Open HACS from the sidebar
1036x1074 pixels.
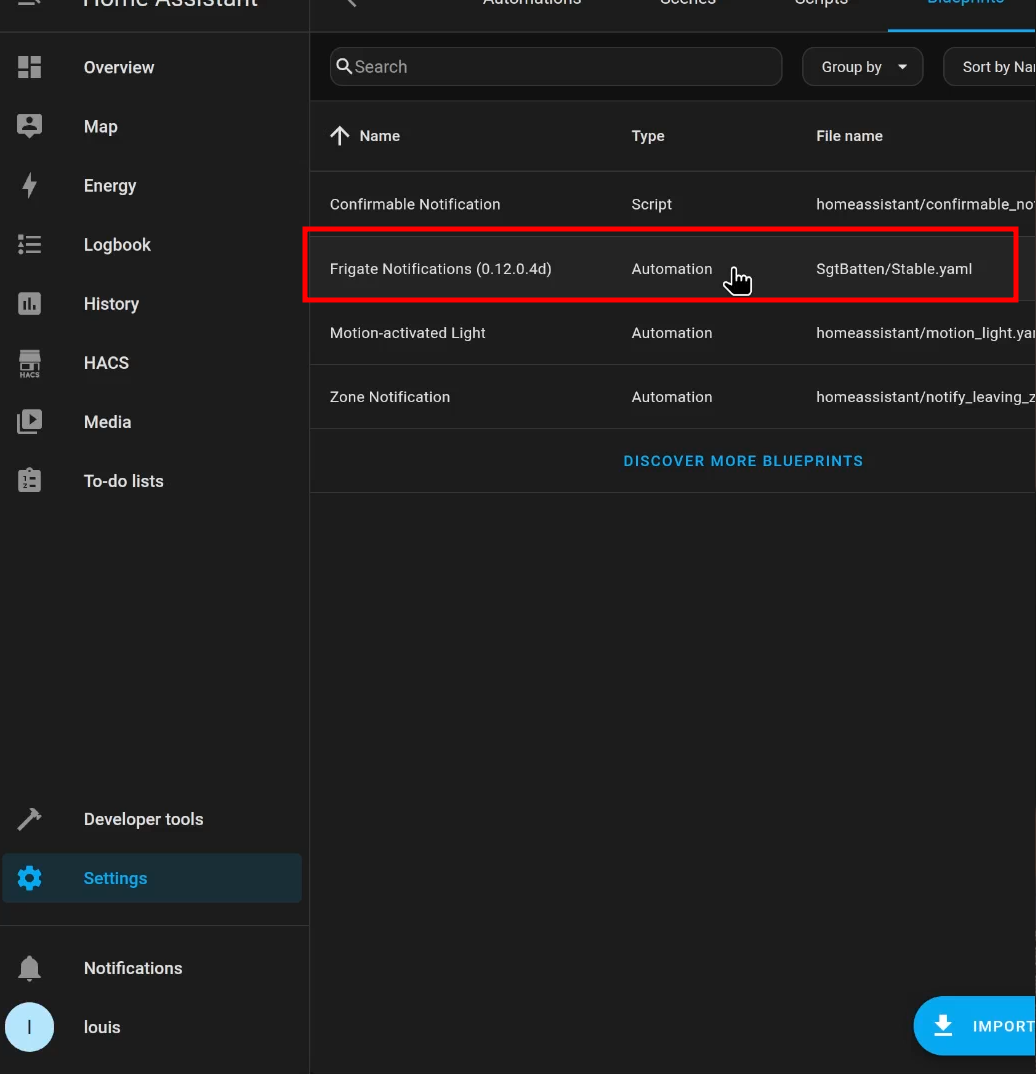point(152,363)
